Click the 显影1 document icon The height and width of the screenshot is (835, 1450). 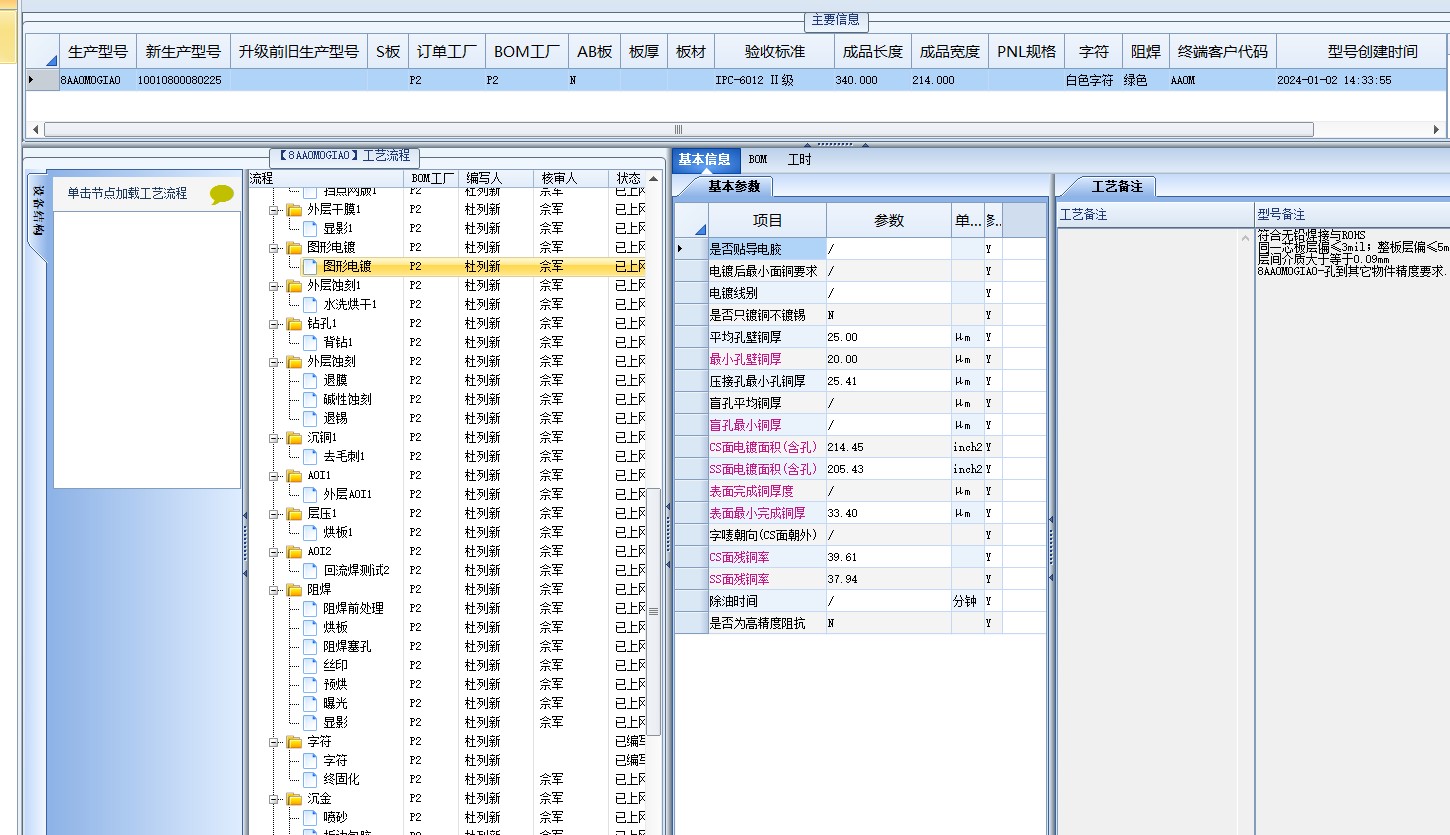point(310,229)
